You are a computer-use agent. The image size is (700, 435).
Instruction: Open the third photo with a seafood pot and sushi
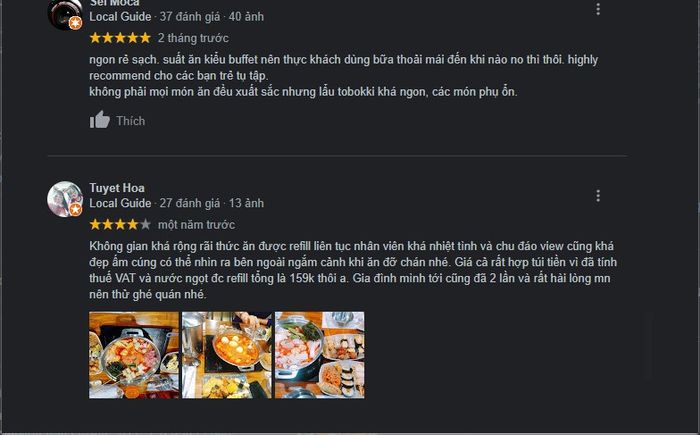coord(320,355)
